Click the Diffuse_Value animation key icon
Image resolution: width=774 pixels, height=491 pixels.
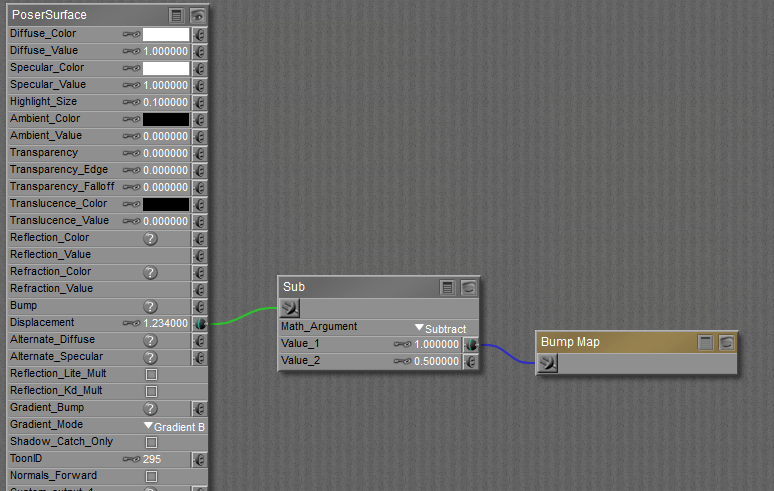click(x=131, y=51)
